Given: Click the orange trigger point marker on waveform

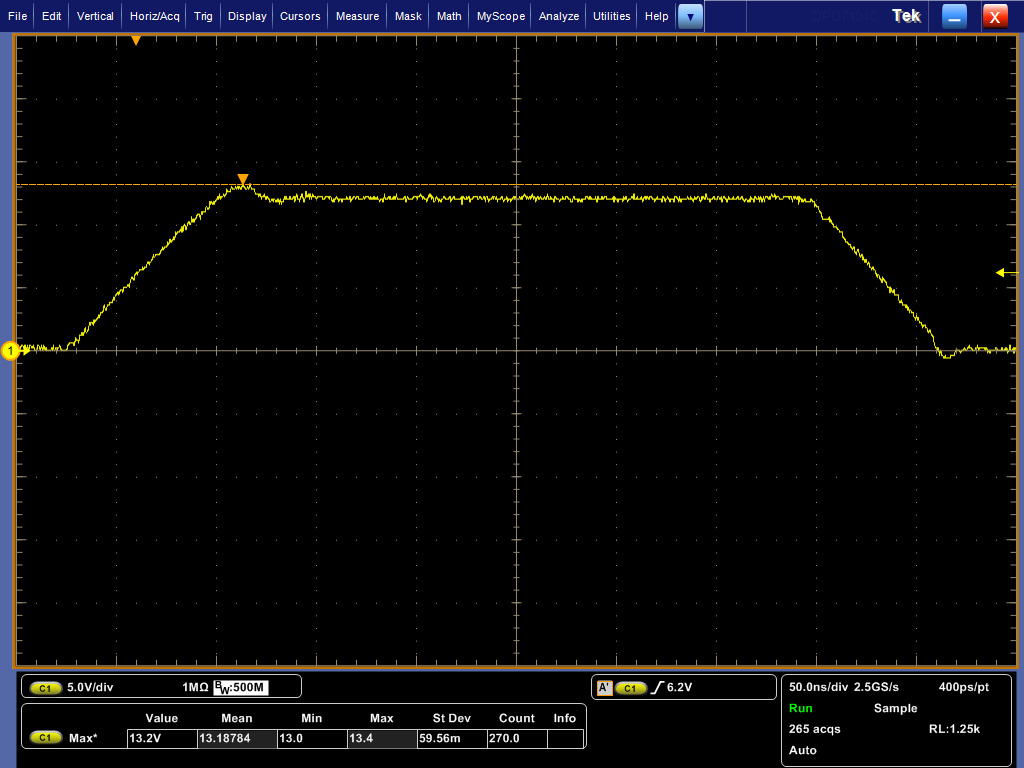Looking at the screenshot, I should coord(242,180).
